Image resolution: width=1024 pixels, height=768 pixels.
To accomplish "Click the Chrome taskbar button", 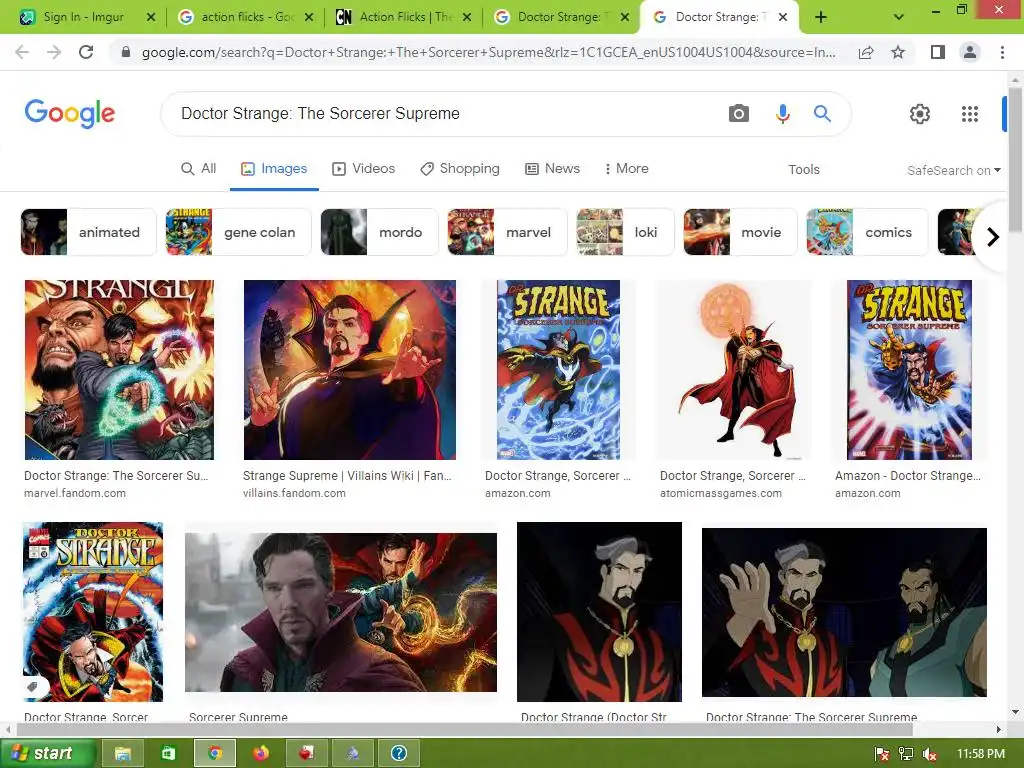I will click(x=214, y=754).
